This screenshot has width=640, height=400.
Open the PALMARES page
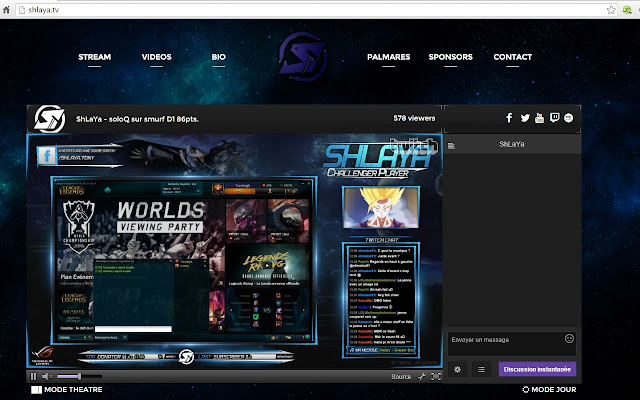point(388,57)
